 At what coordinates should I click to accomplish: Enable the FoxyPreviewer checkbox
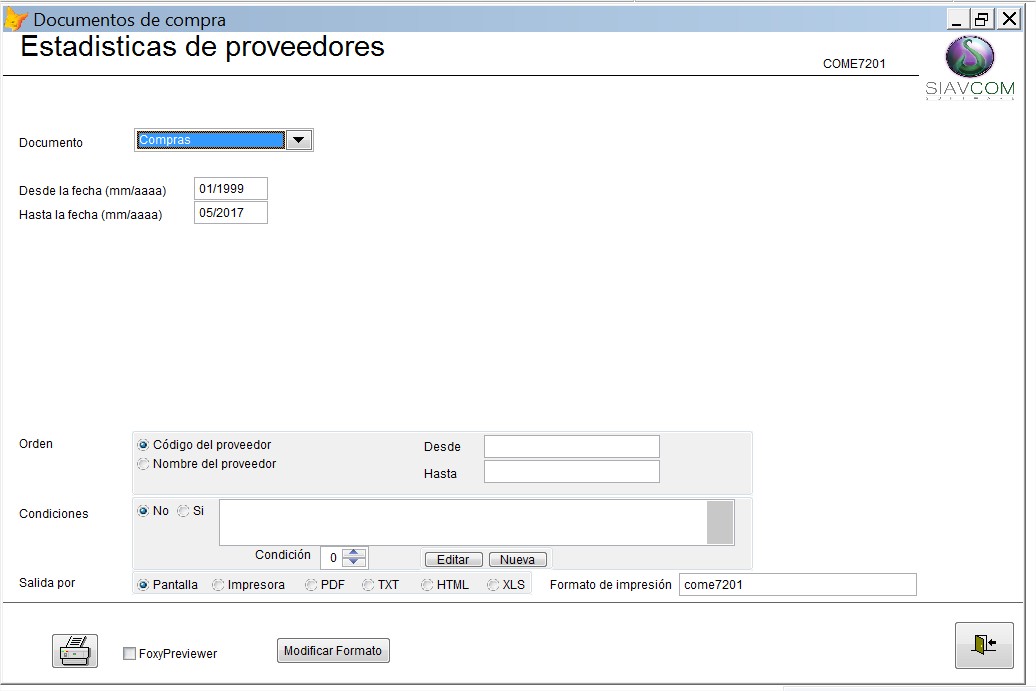pos(130,653)
